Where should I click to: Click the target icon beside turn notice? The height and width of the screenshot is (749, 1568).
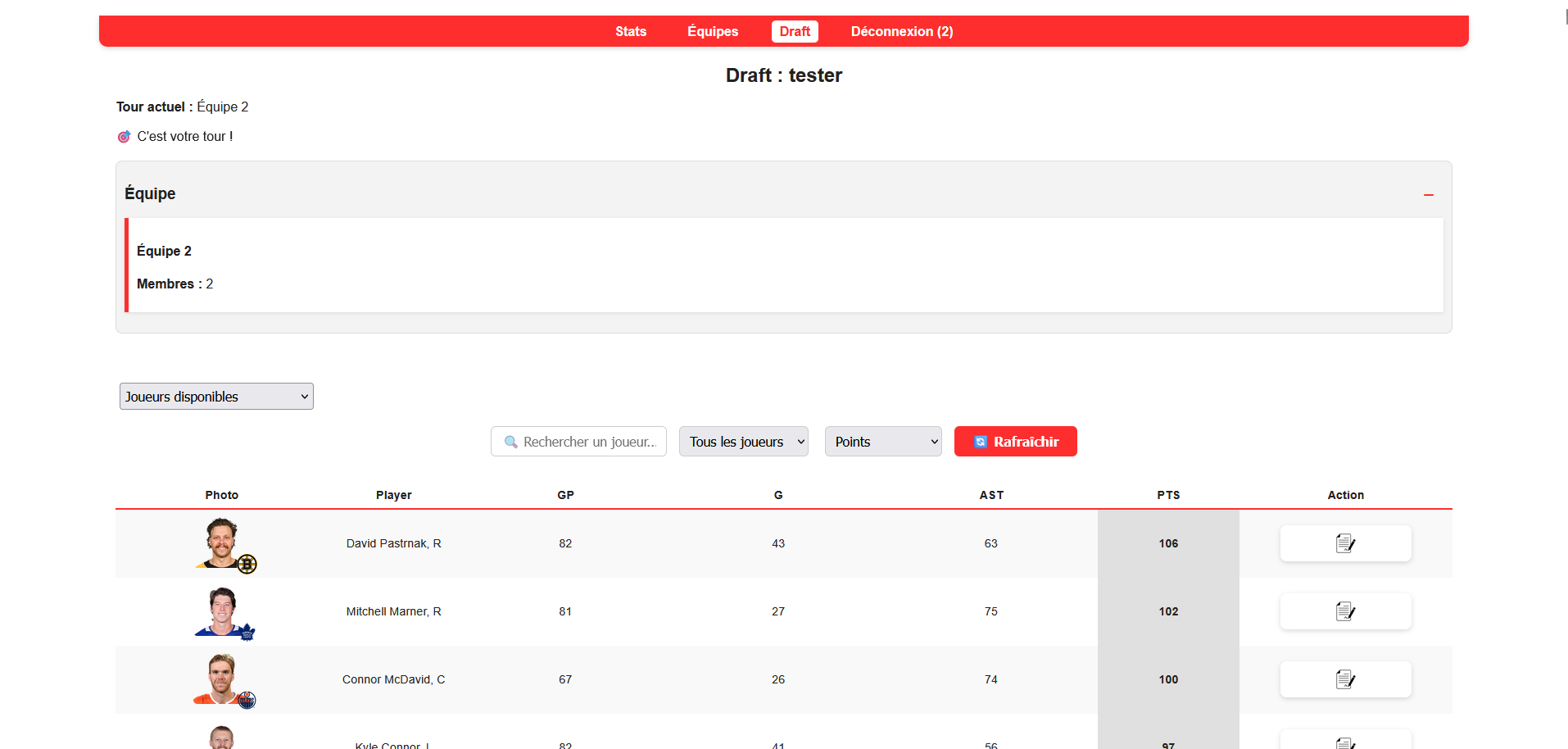tap(124, 137)
